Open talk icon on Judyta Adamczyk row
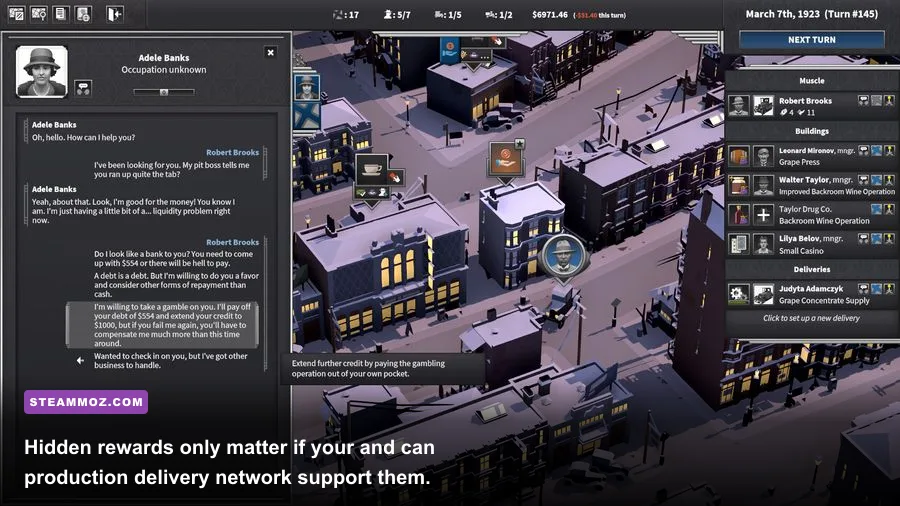The image size is (900, 506). 863,289
